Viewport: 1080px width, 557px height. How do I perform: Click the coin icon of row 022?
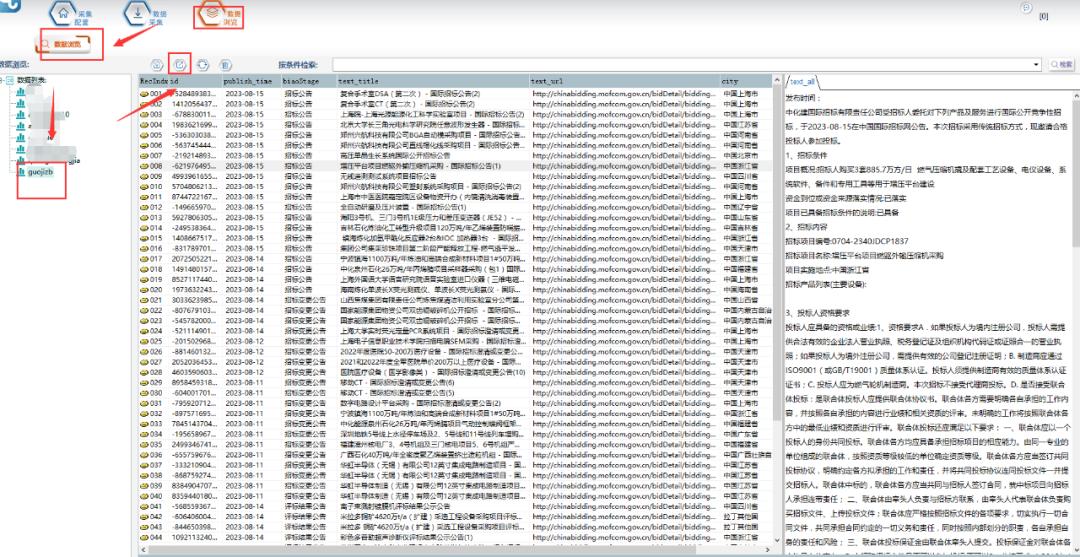pos(144,311)
